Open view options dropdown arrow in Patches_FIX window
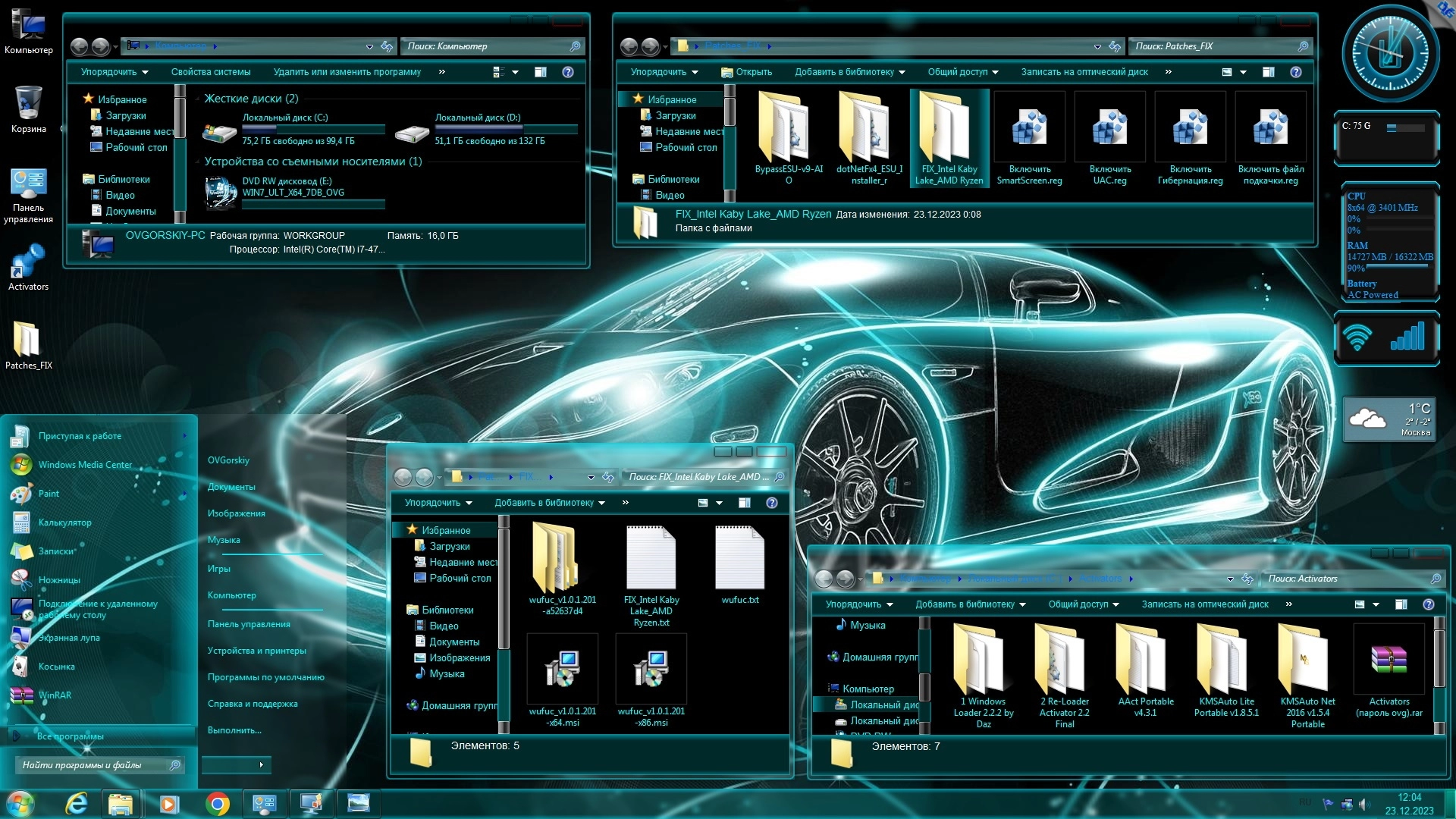1456x819 pixels. (x=1243, y=72)
